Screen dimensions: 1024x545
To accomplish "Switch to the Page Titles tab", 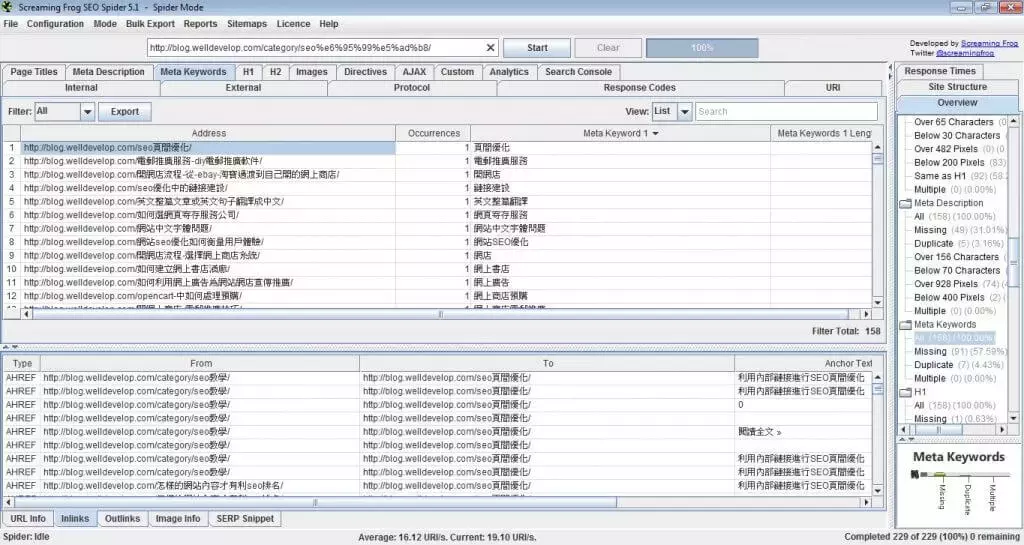I will tap(33, 72).
